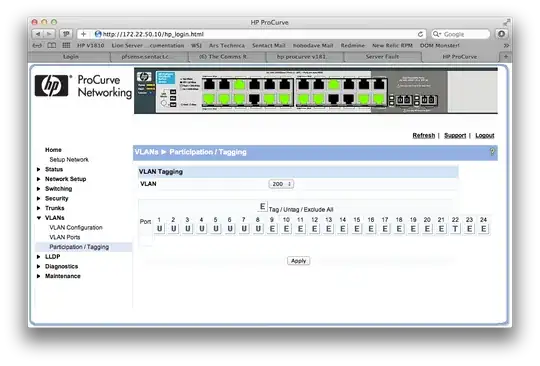Toggle port 9 tagging button

pos(272,229)
